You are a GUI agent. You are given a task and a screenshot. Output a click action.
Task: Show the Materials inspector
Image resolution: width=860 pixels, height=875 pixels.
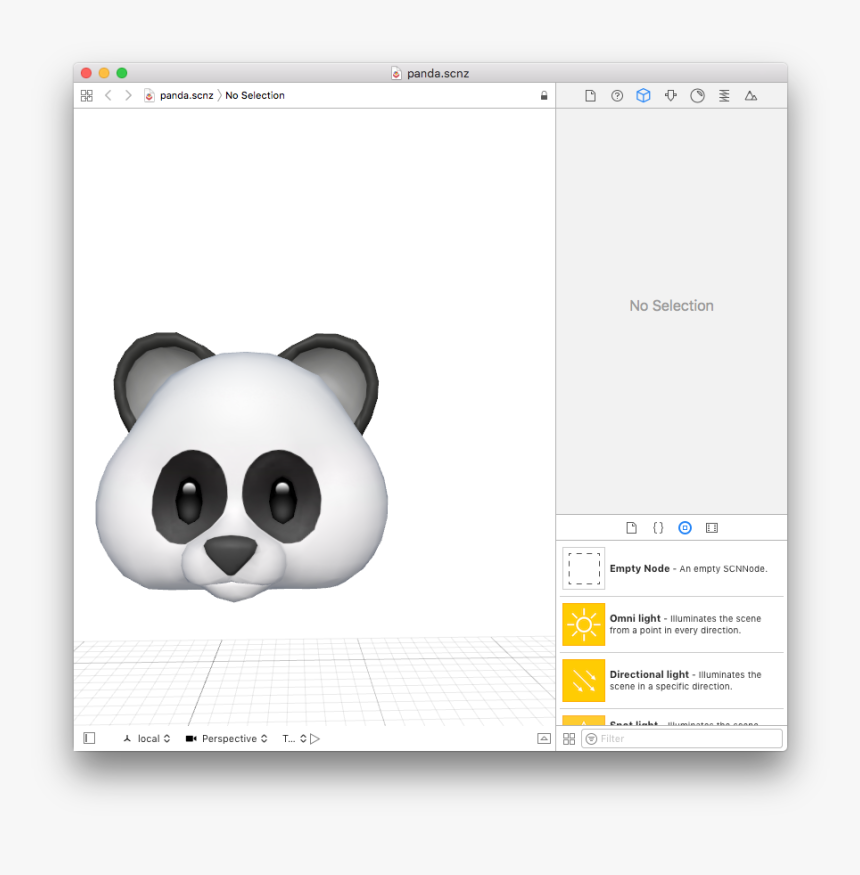697,96
